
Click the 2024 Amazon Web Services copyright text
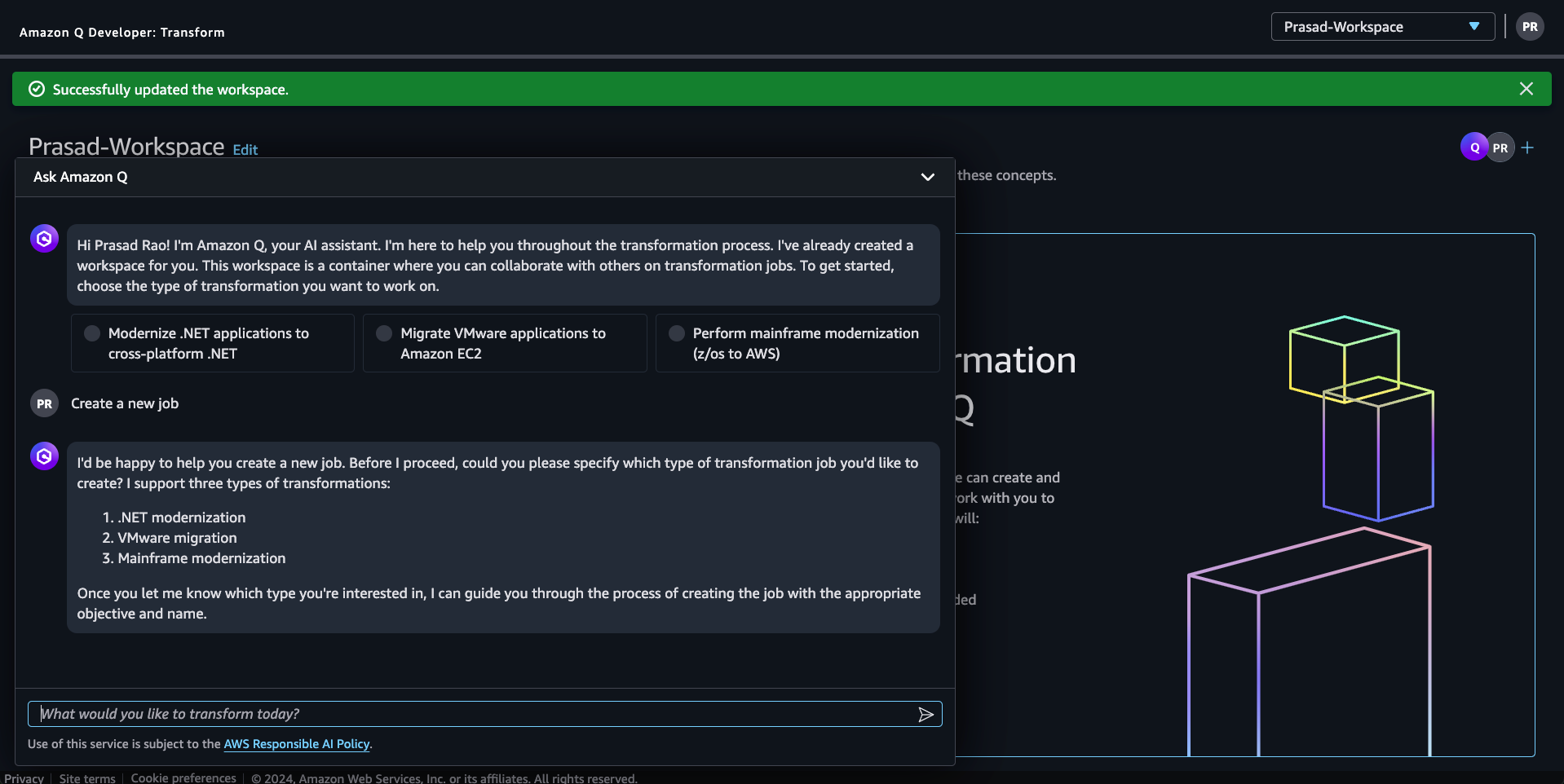(x=444, y=778)
